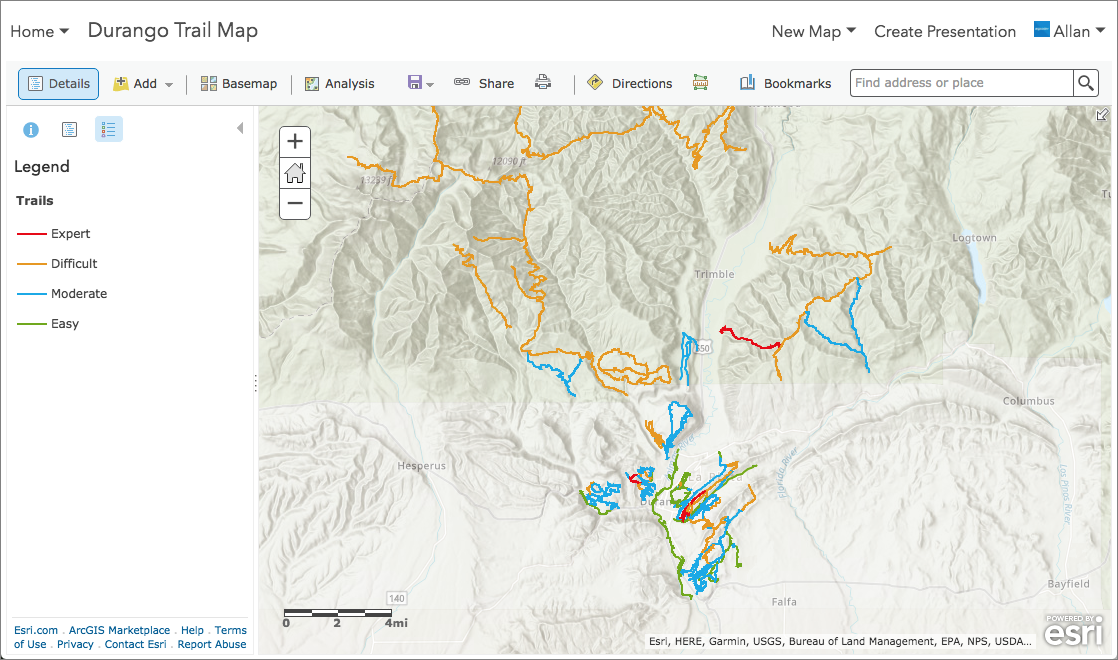Collapse the side panel arrow
The image size is (1118, 660).
coord(240,128)
